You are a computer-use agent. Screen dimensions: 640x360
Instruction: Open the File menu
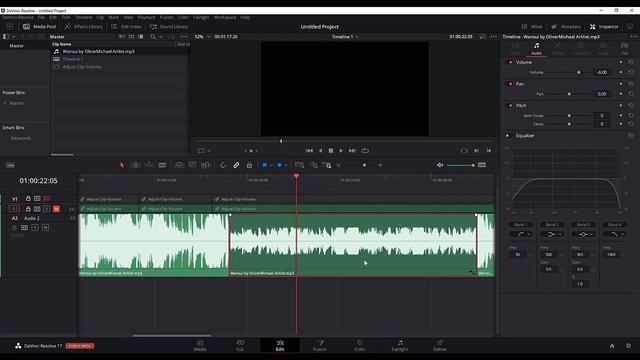coord(41,18)
